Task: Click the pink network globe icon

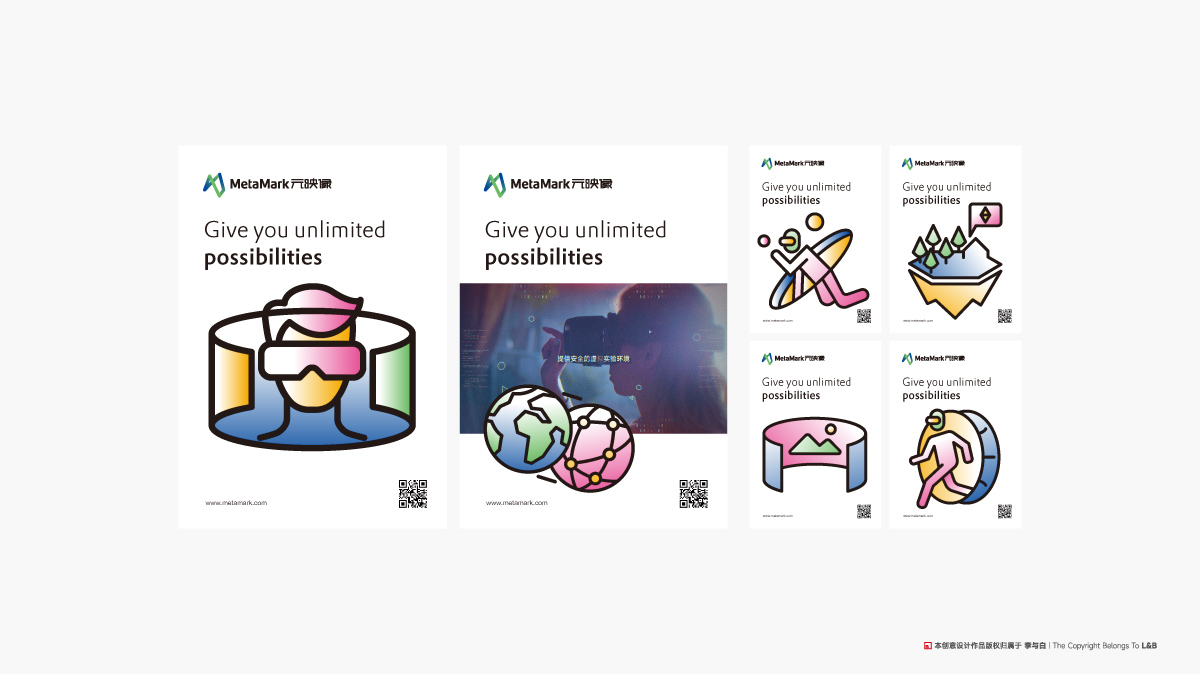Action: tap(594, 446)
